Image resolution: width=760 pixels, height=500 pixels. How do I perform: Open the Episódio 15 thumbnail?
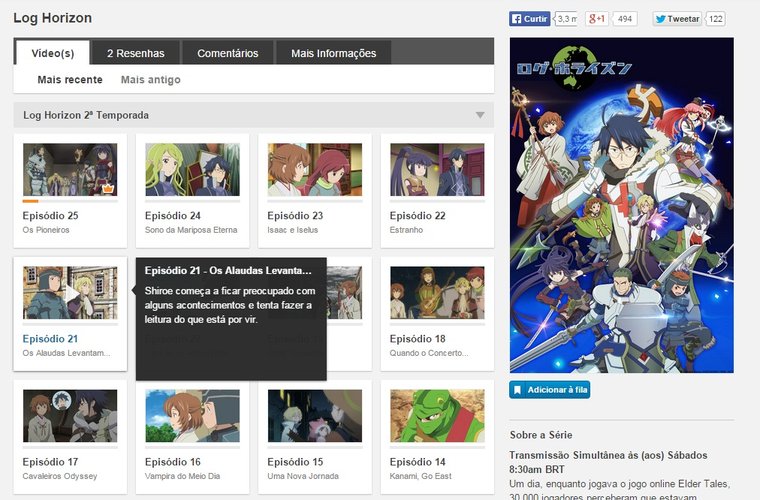coord(315,416)
